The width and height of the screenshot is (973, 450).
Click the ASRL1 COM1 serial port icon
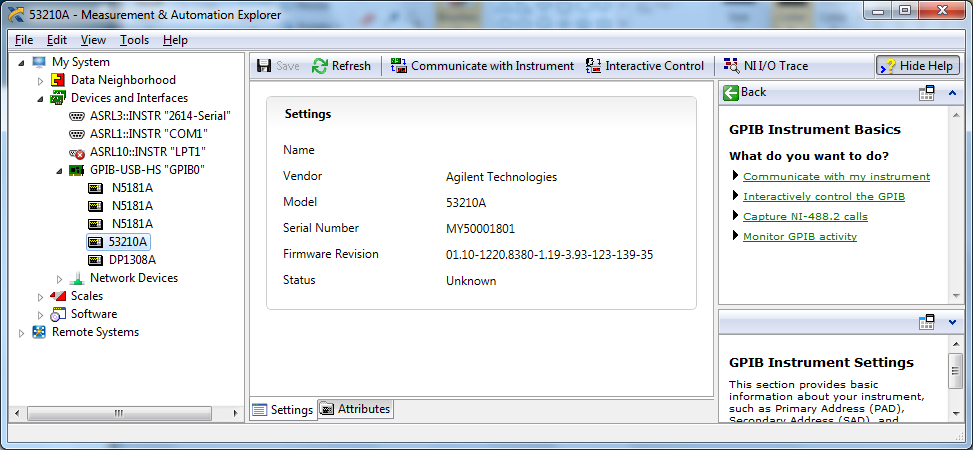point(77,134)
